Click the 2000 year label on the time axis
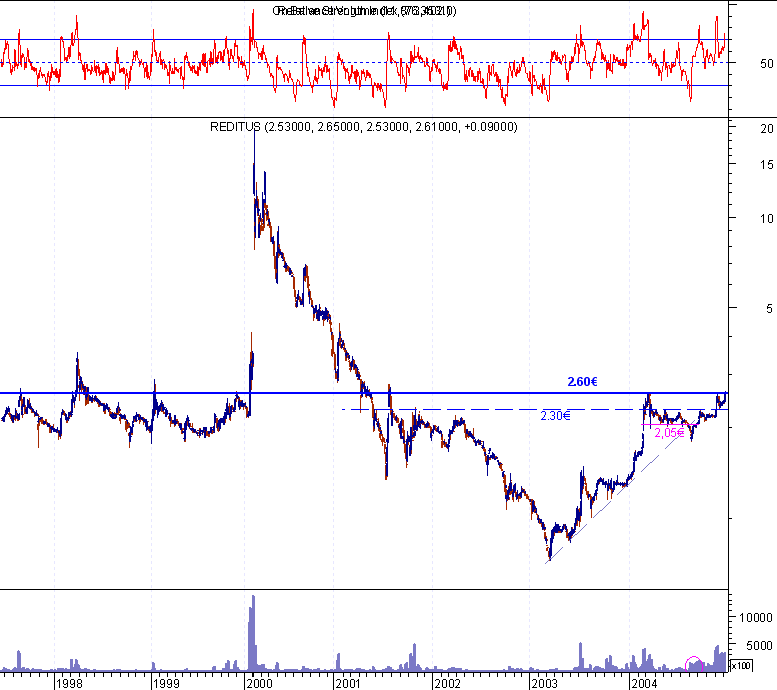 click(260, 684)
